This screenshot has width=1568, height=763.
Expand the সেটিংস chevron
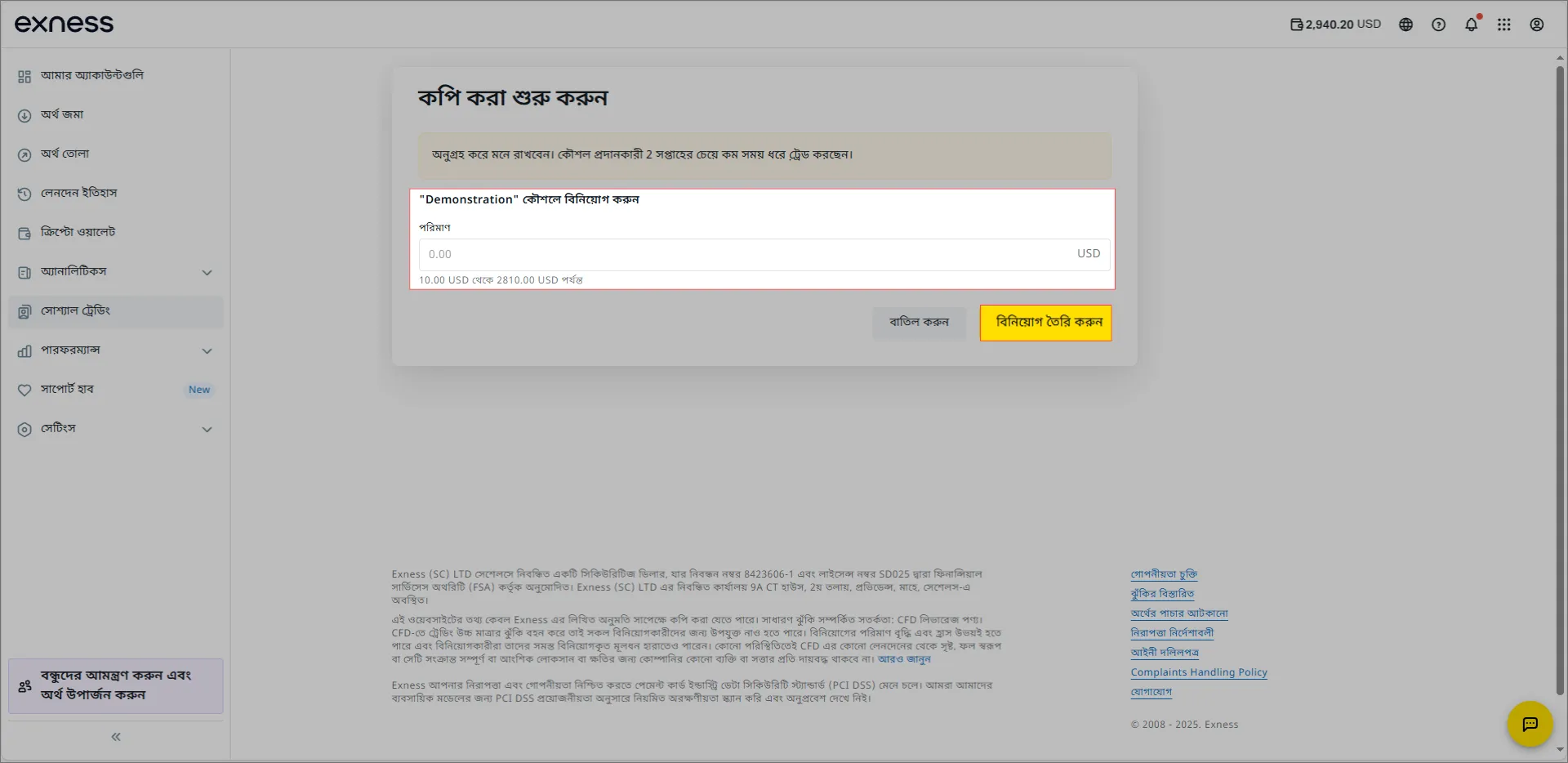click(207, 429)
